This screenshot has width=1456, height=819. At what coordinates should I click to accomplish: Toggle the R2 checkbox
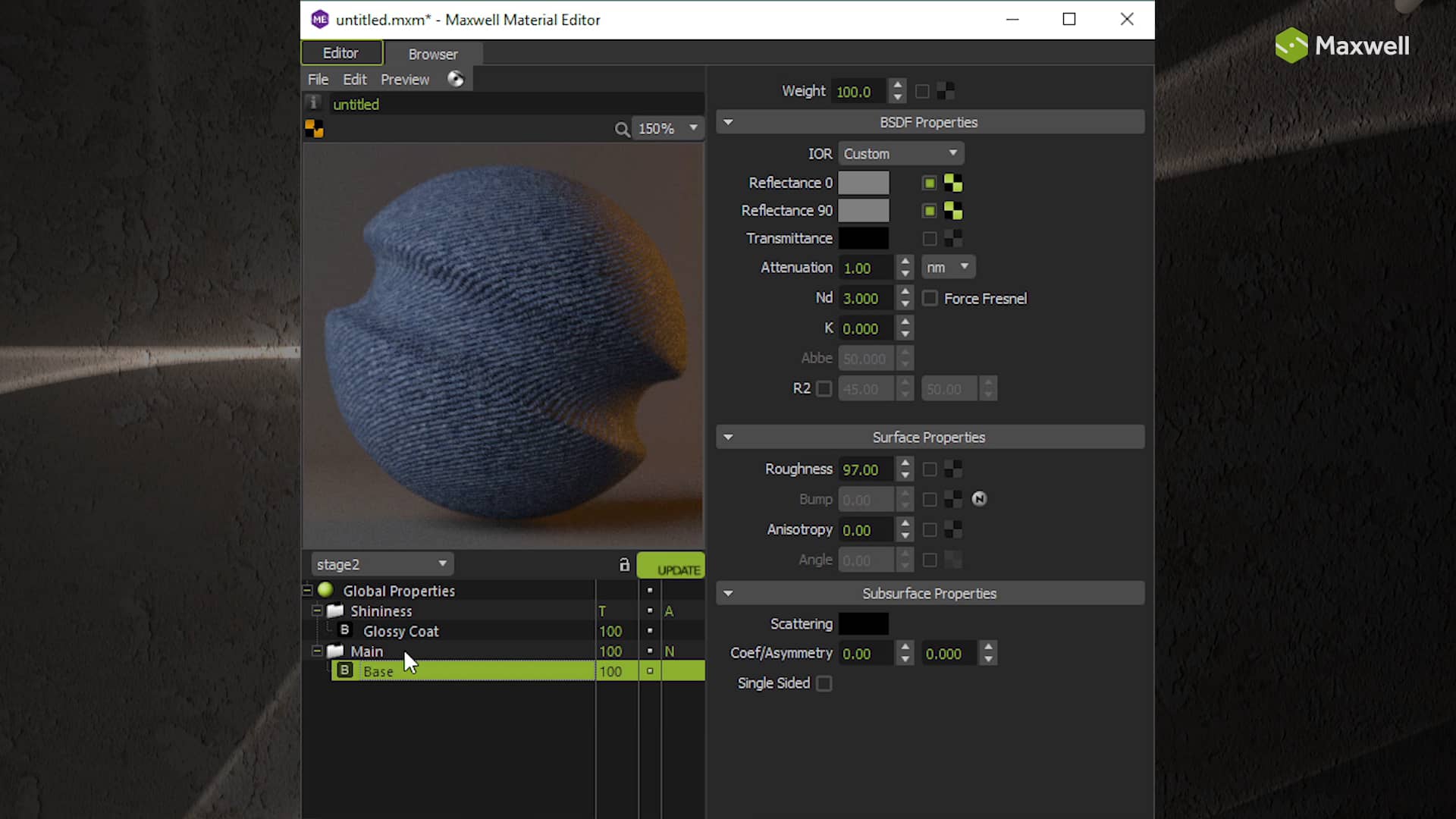click(824, 388)
